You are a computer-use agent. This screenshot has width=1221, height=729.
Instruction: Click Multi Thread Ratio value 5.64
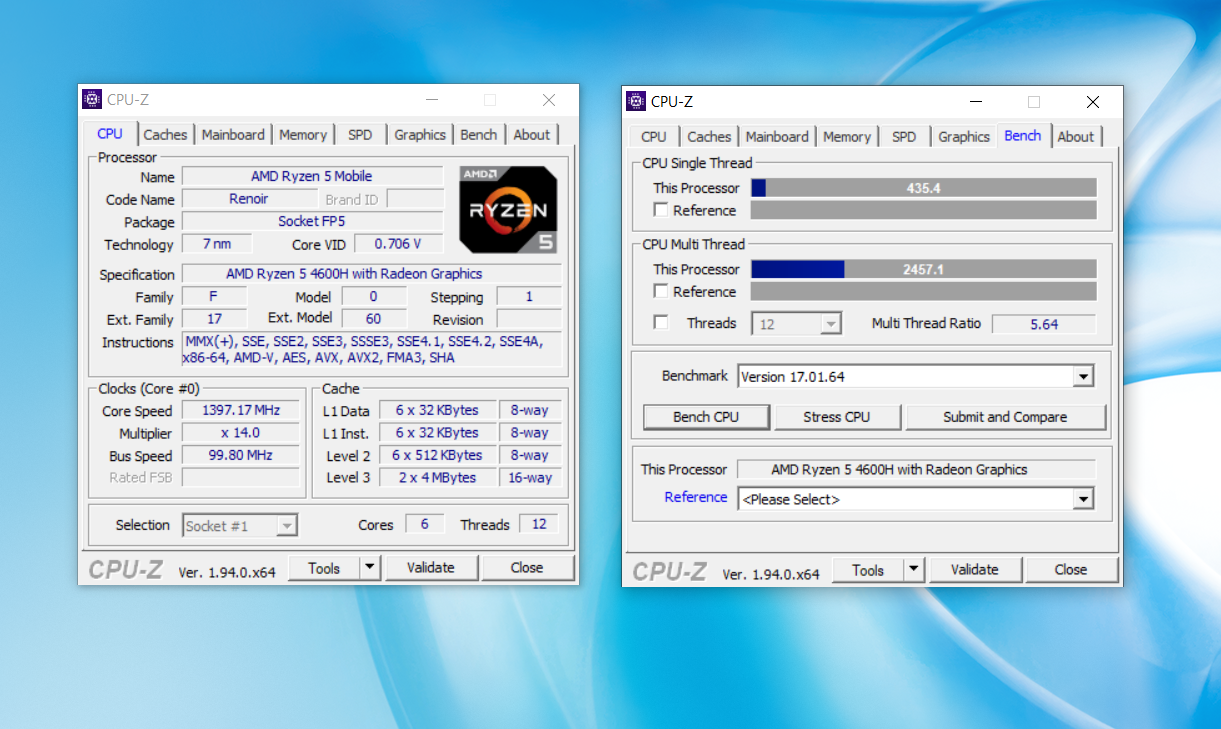coord(1044,324)
